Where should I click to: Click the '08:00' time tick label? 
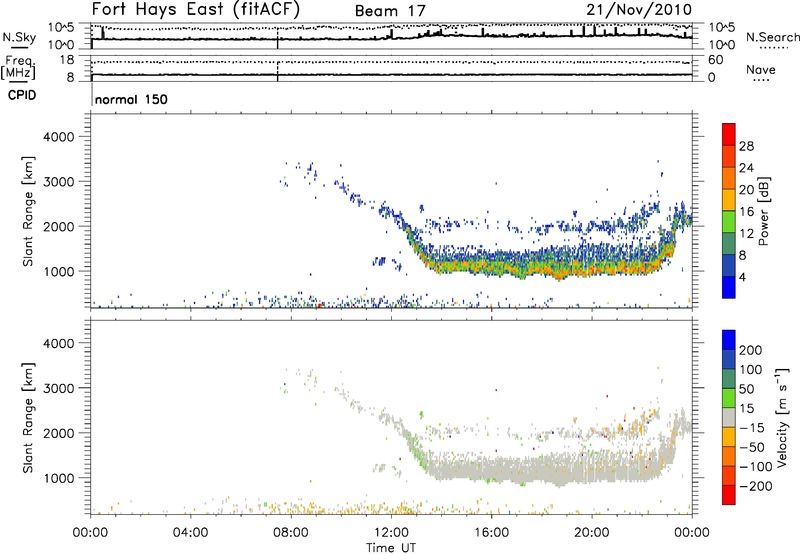(x=291, y=533)
